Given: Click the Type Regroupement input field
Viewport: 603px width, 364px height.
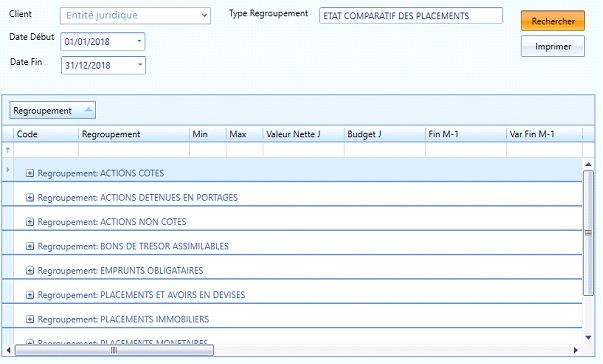Looking at the screenshot, I should (x=411, y=16).
